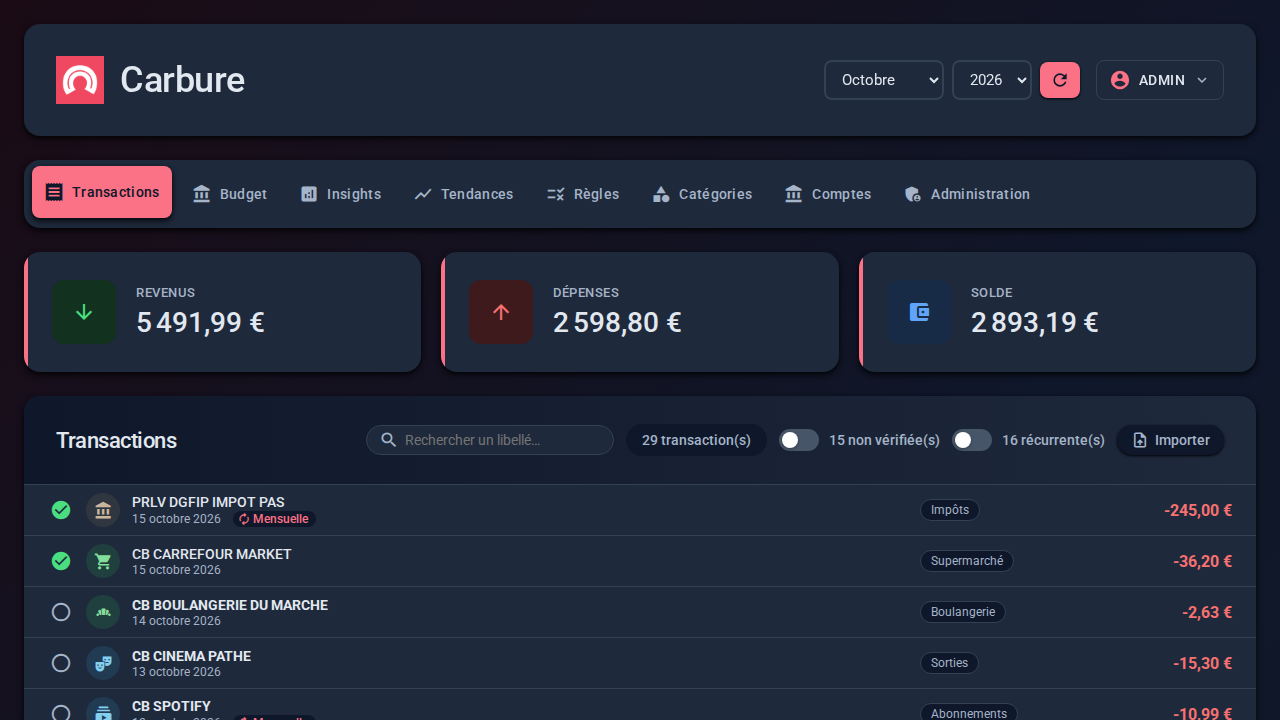This screenshot has width=1280, height=720.
Task: Click the Mensuelle badge on DGFIP row
Action: (x=274, y=519)
